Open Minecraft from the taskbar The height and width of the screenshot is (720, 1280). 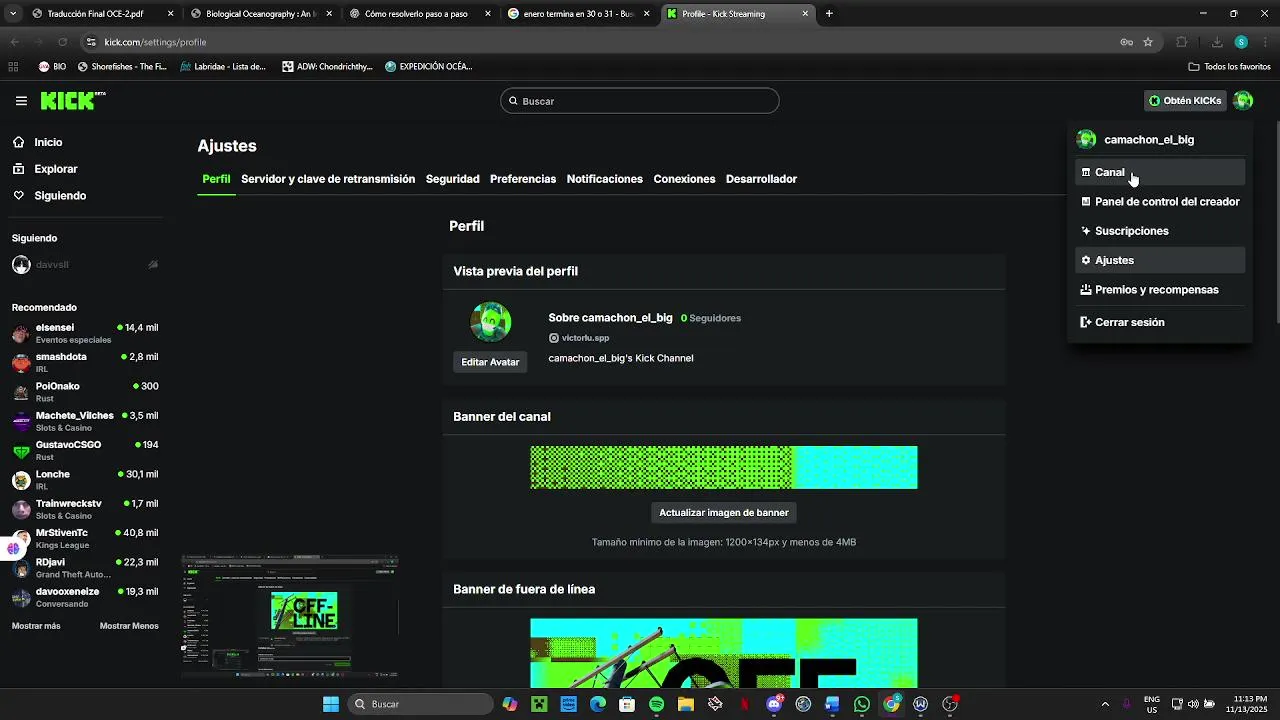[x=540, y=704]
